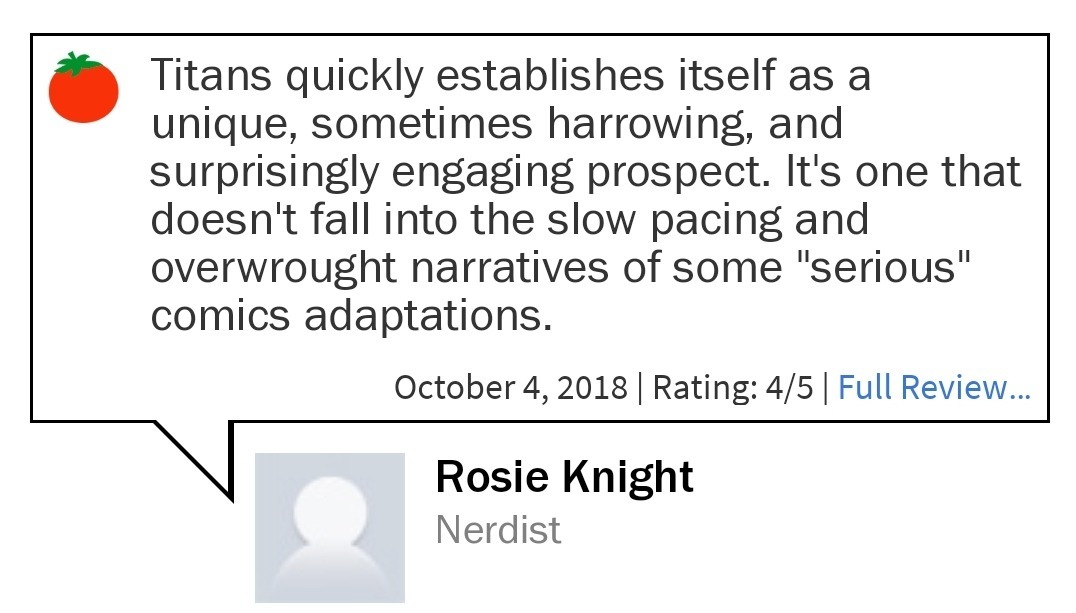Open Rosie Knight's critic profile

pyautogui.click(x=564, y=477)
